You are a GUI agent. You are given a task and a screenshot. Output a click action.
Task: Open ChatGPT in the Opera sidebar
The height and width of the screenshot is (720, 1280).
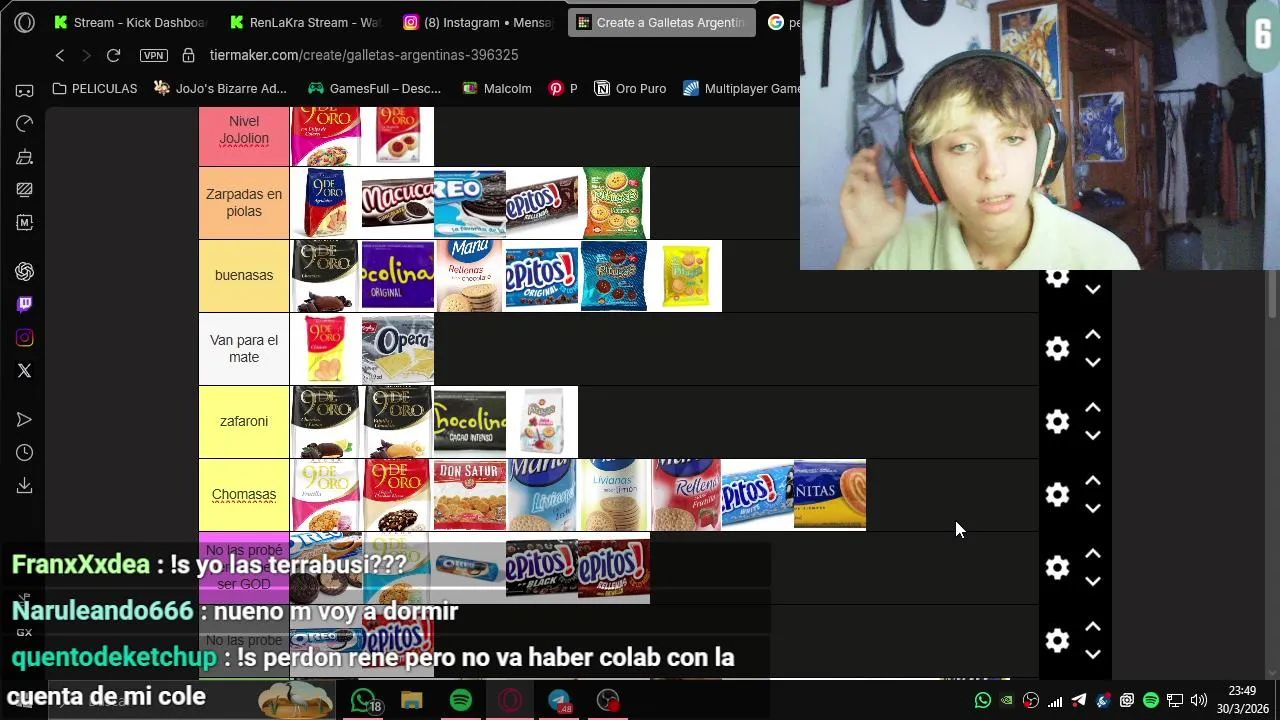(25, 272)
